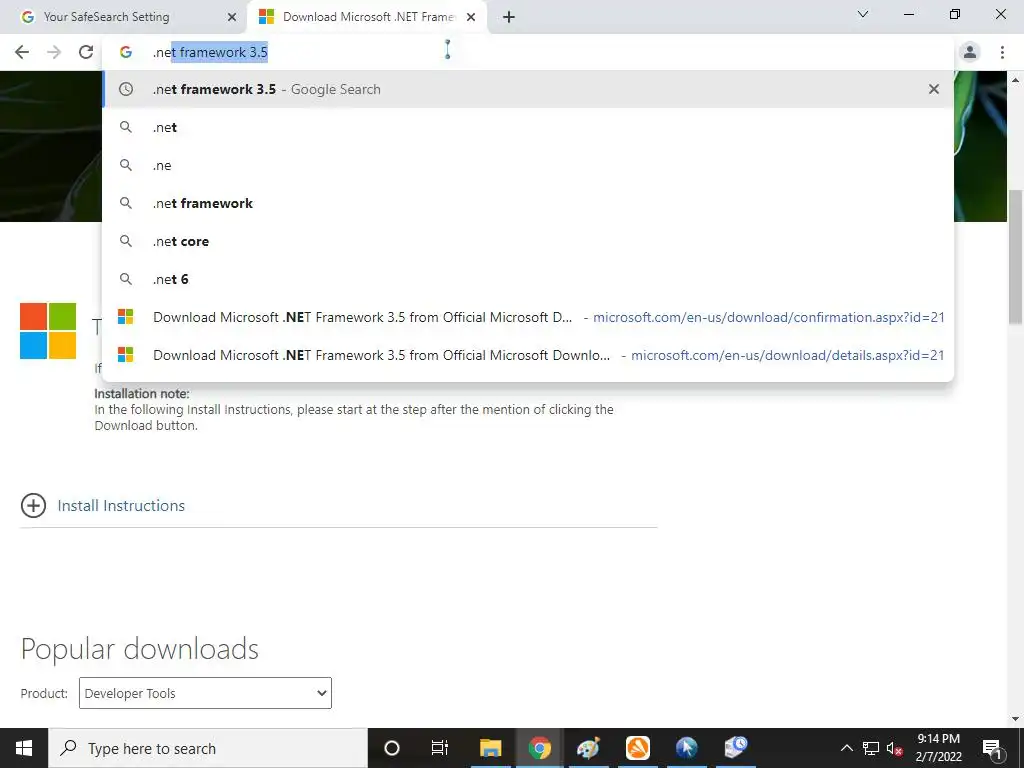Screen dimensions: 1024x768
Task: Select the ".net framework" suggestion
Action: 528,203
